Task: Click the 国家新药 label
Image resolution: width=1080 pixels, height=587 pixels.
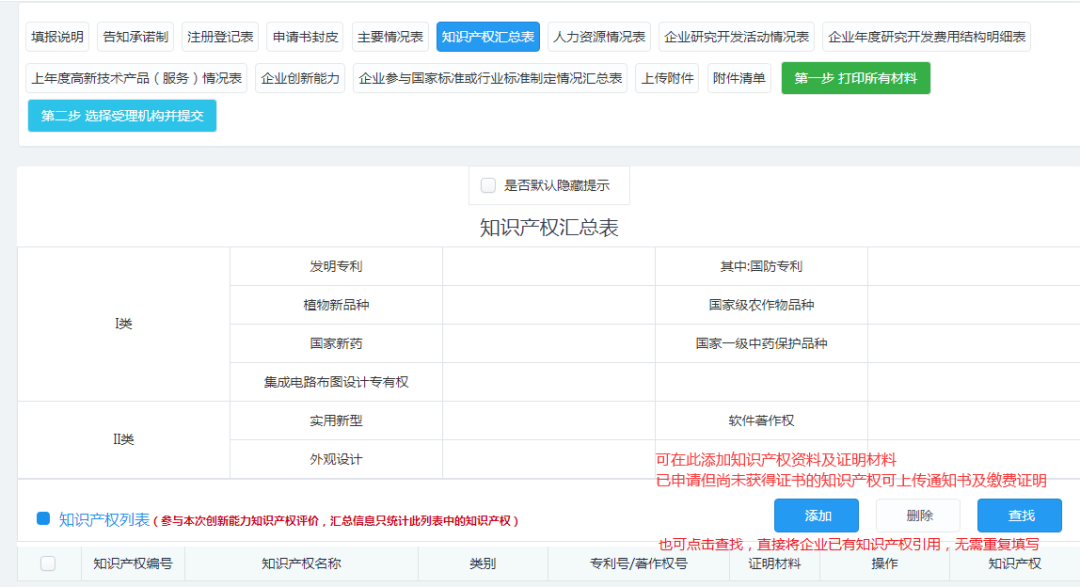Action: [x=336, y=344]
